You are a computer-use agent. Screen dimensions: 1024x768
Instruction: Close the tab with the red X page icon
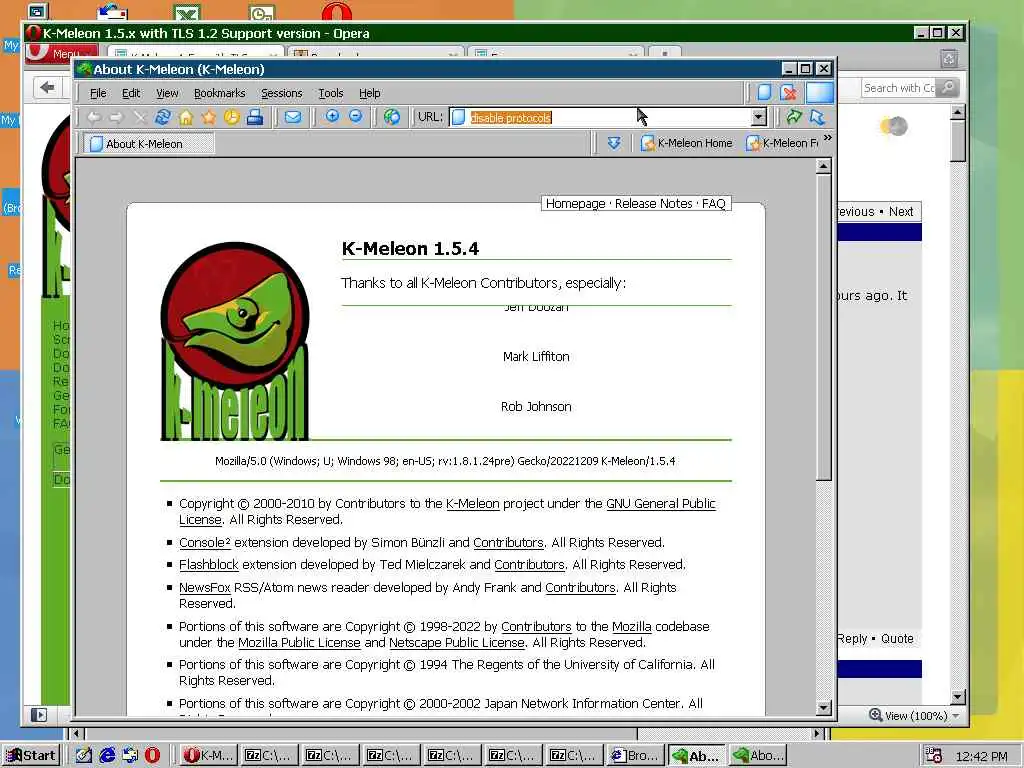tap(788, 93)
